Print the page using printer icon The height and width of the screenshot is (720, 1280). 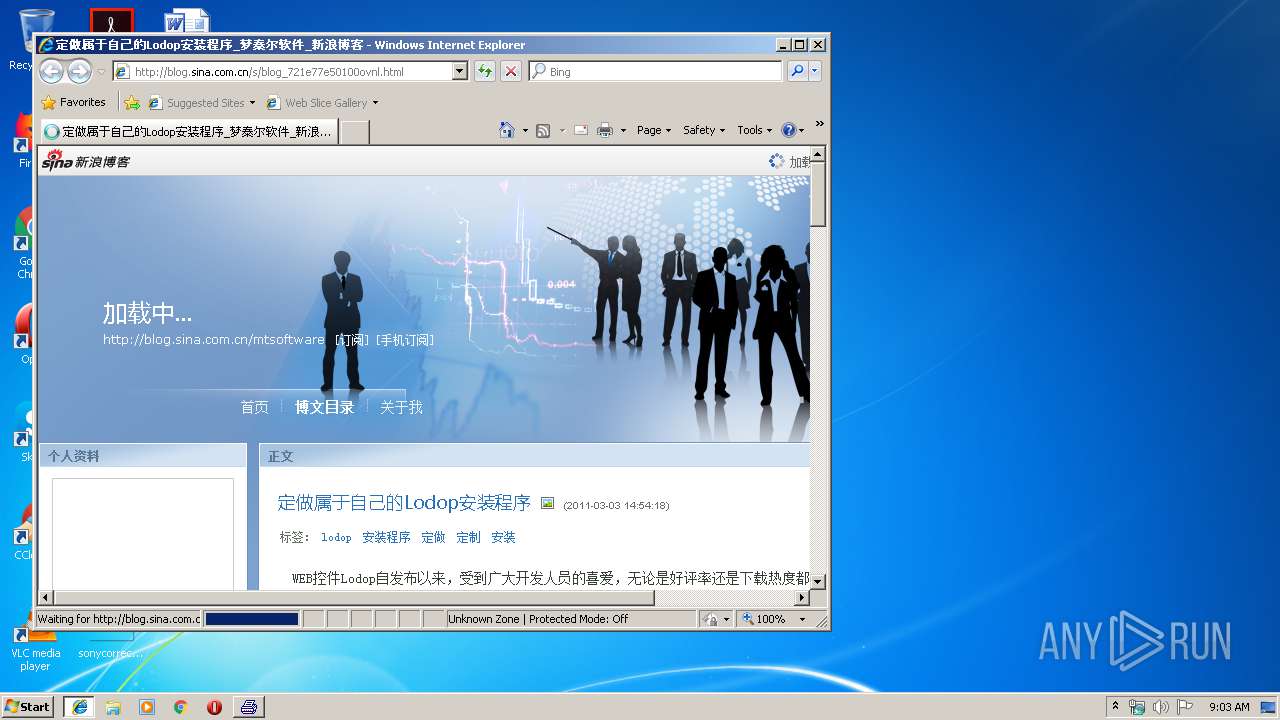coord(605,130)
